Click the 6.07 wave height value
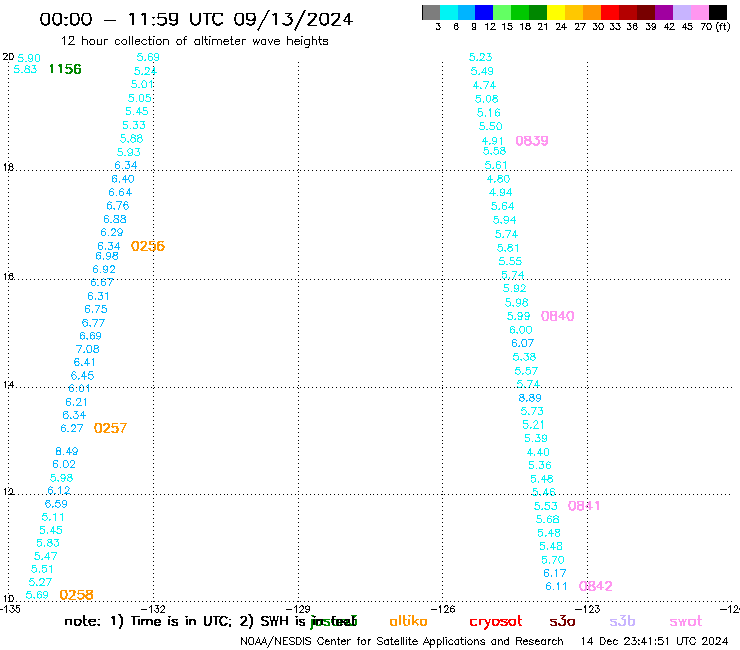The width and height of the screenshot is (740, 650). tap(522, 343)
